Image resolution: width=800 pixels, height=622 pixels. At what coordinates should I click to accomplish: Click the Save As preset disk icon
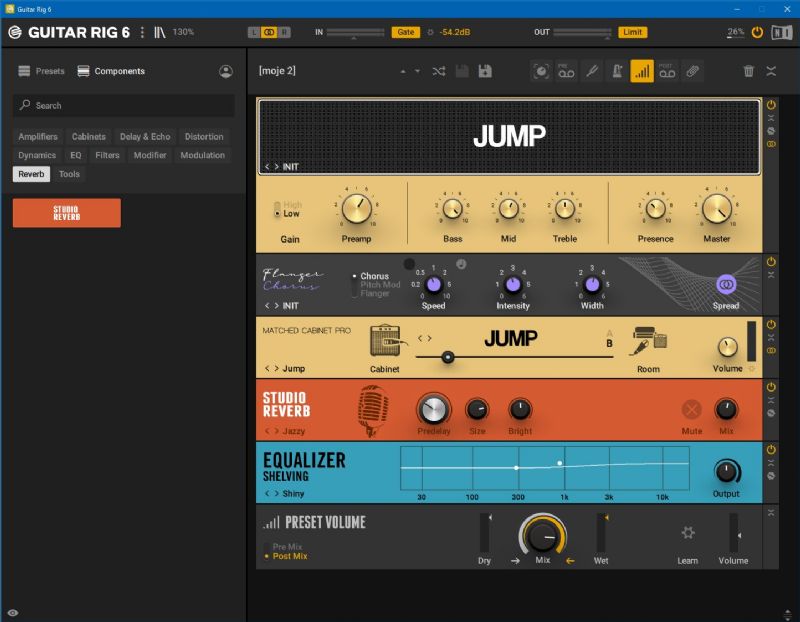click(485, 71)
